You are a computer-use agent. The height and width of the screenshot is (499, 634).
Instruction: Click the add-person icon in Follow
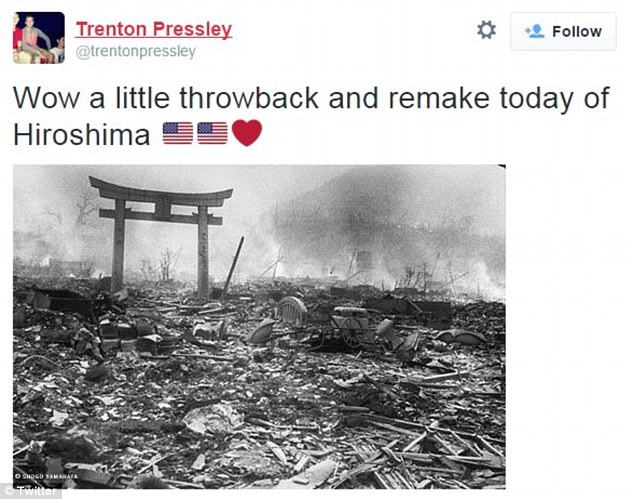tap(534, 31)
